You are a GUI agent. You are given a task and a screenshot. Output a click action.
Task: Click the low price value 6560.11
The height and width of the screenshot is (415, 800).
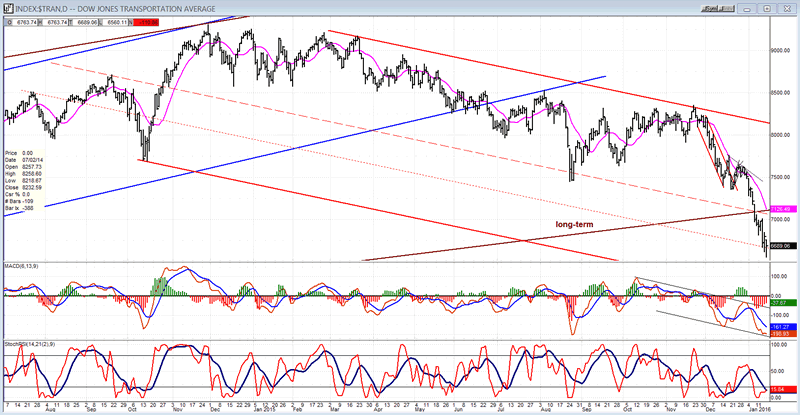click(x=117, y=22)
